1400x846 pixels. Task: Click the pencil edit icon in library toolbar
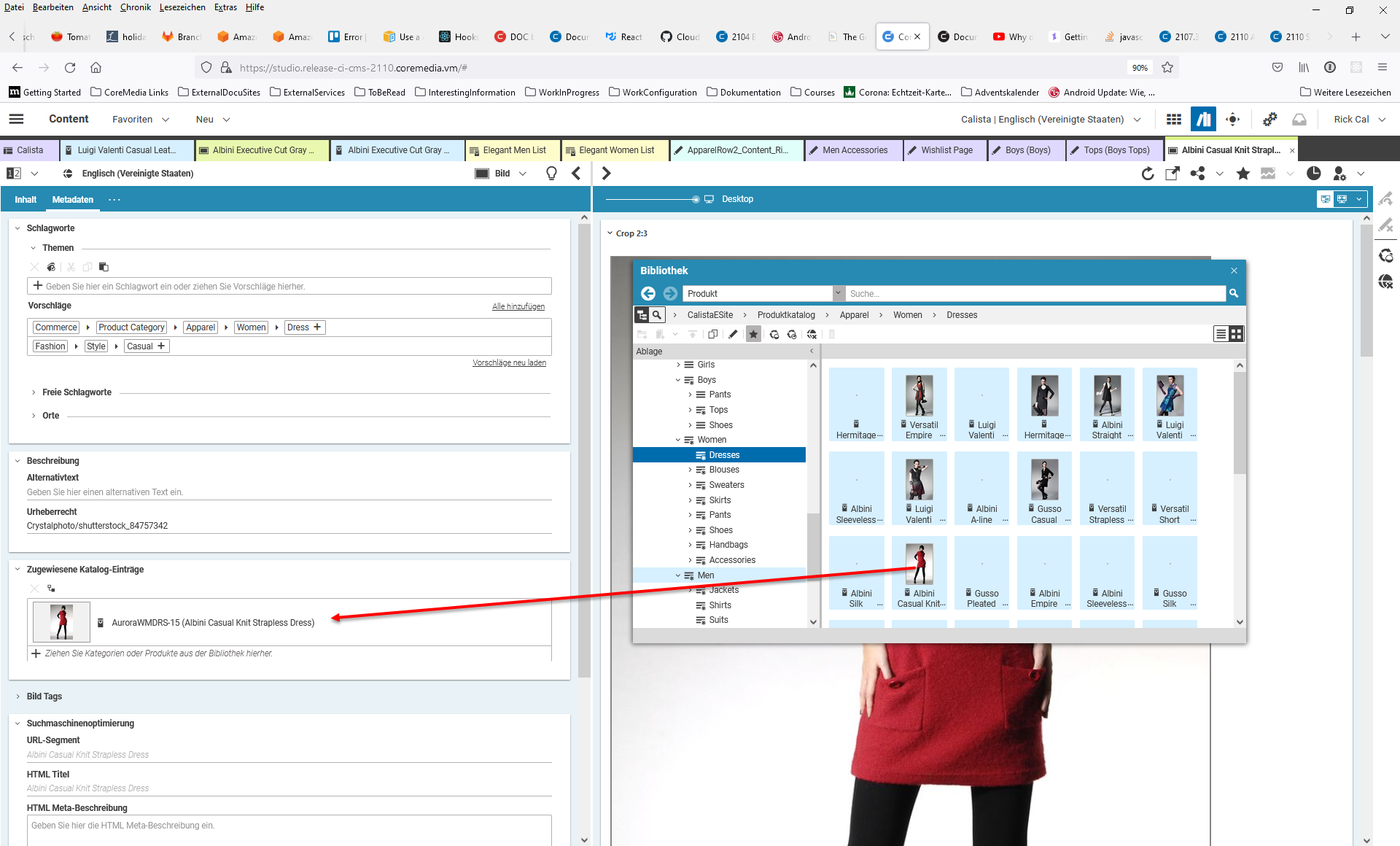point(733,334)
